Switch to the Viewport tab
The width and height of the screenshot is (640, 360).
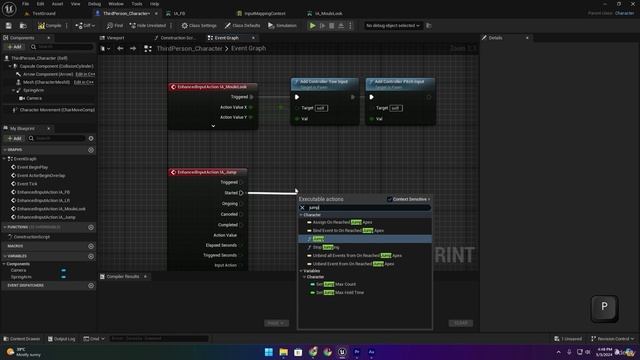[x=115, y=38]
